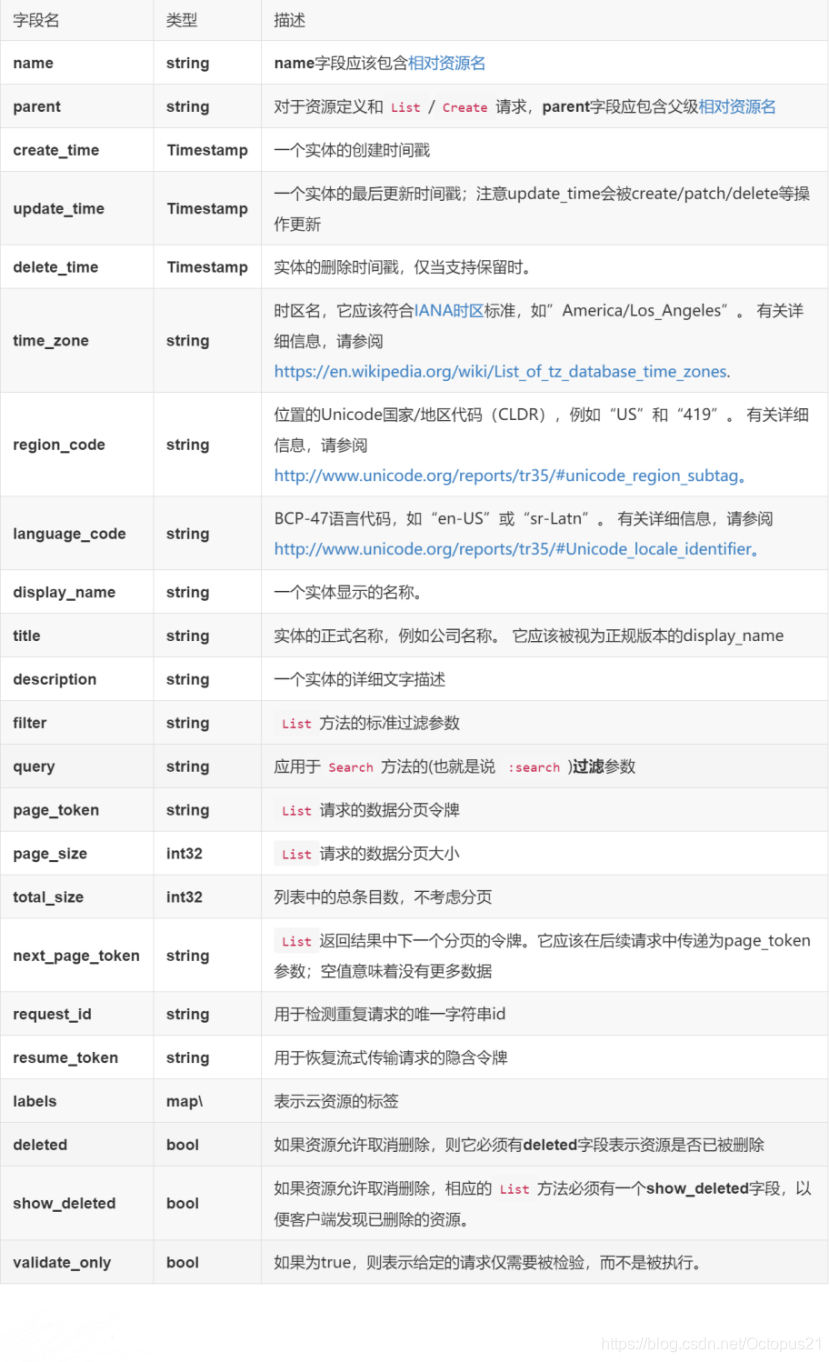Click the Timestamp type of create_time
Viewport: 830px width, 1362px height.
tap(207, 150)
